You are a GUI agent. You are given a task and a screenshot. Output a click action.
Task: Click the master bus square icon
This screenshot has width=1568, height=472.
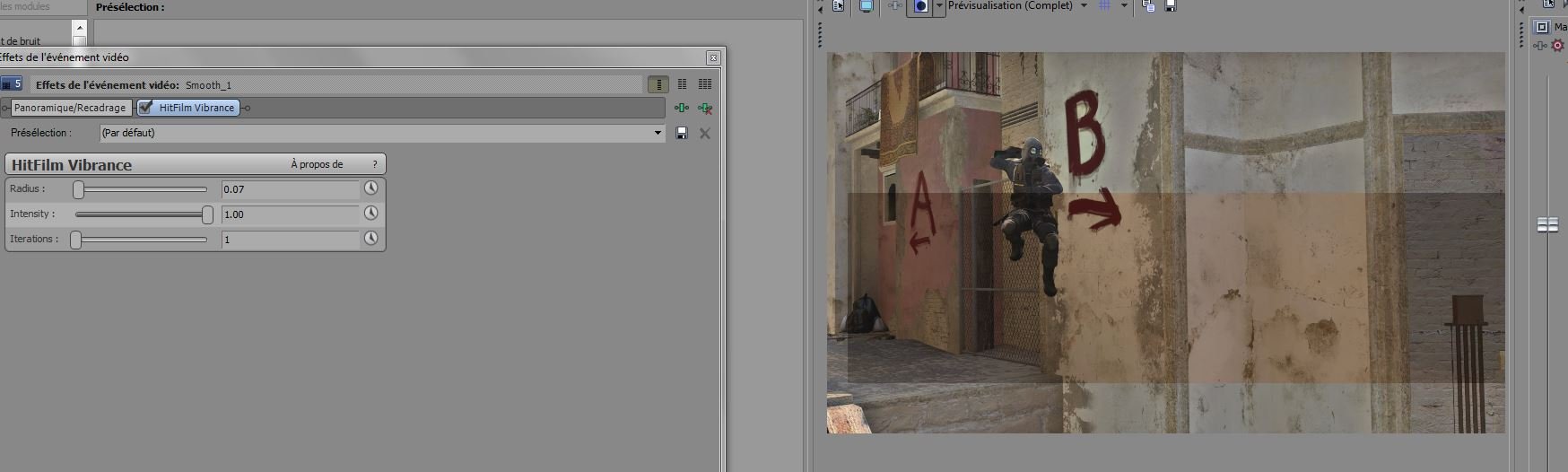tap(1543, 27)
